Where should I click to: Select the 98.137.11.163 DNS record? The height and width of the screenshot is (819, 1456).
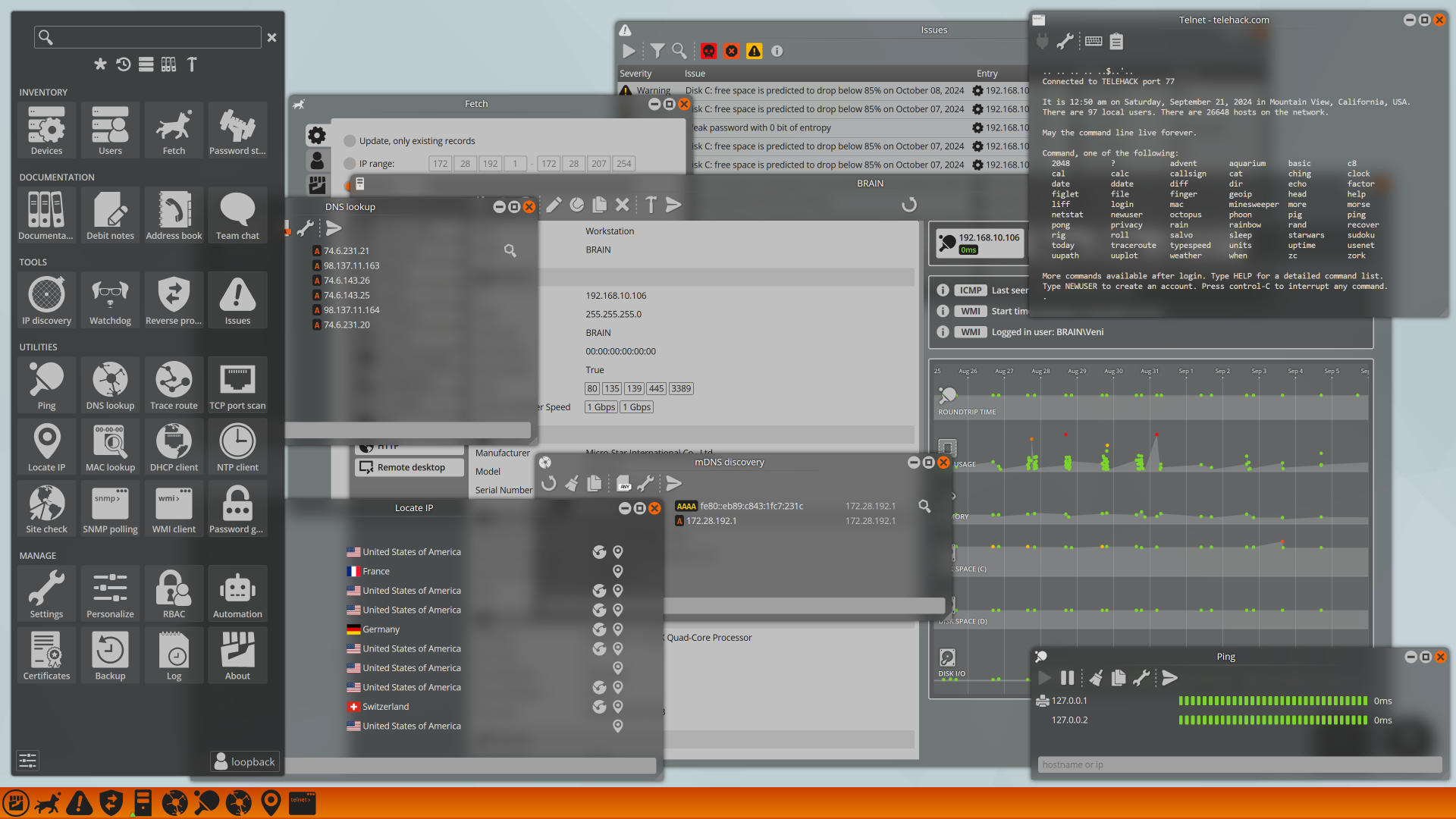point(351,265)
